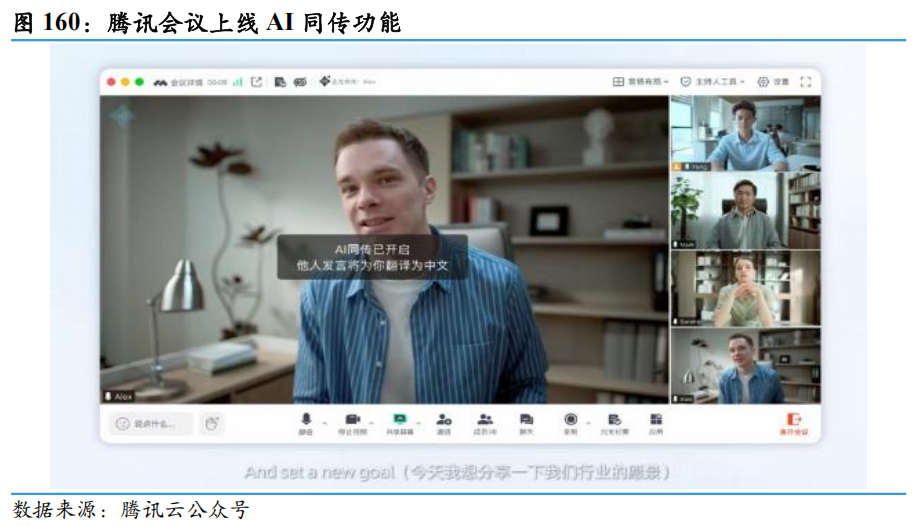The height and width of the screenshot is (526, 922).
Task: Mute the microphone in meeting toolbar
Action: tap(306, 423)
